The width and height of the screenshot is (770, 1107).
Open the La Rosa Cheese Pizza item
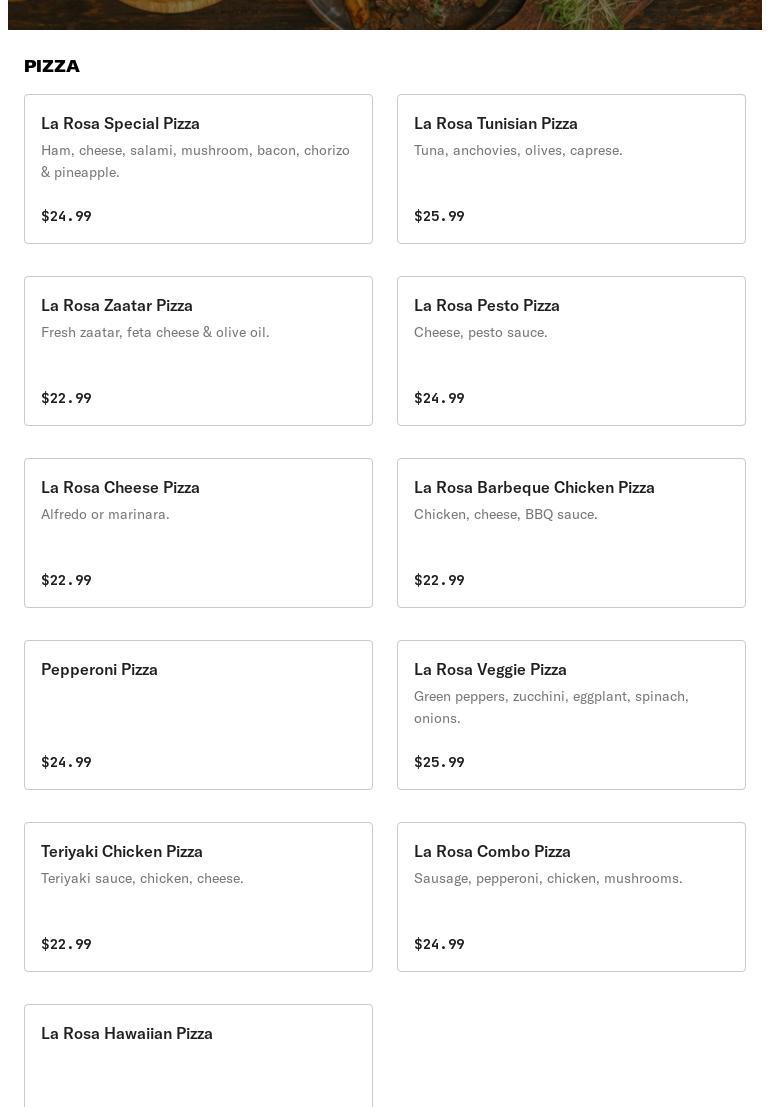pos(198,533)
